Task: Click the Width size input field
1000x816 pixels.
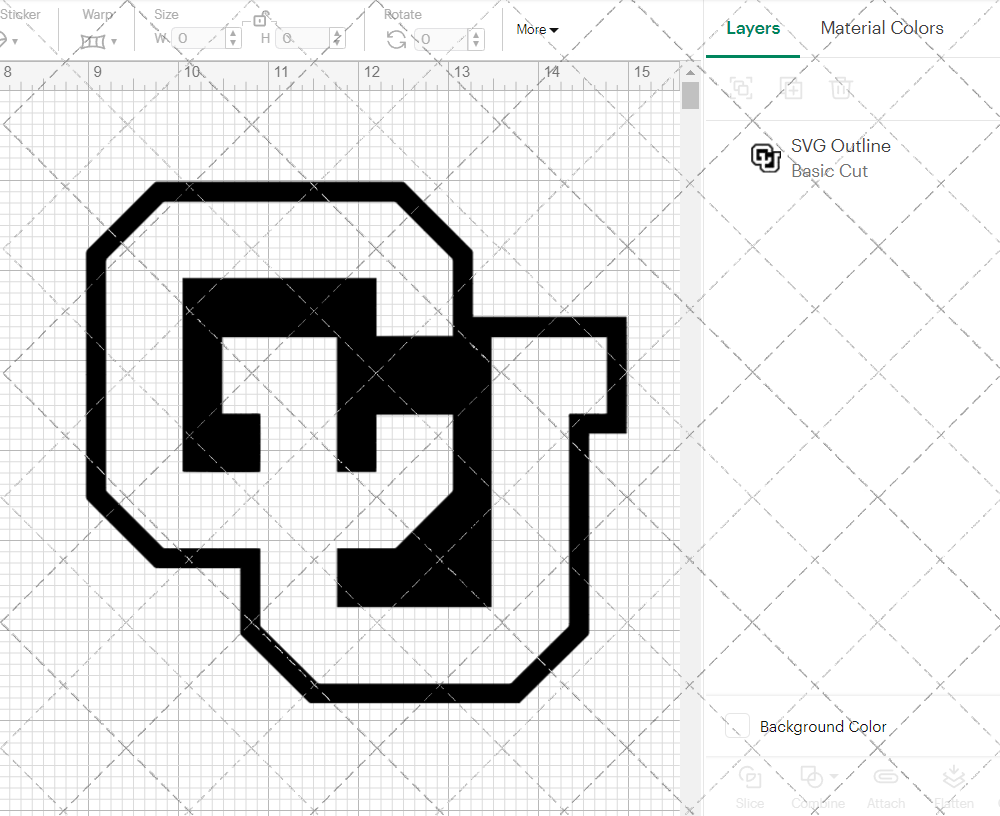Action: click(200, 38)
